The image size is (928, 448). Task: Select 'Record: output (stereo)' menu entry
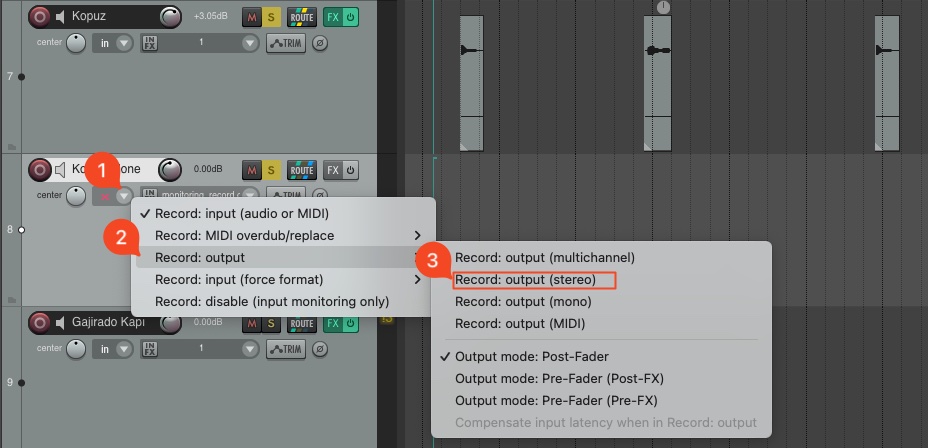click(x=525, y=279)
